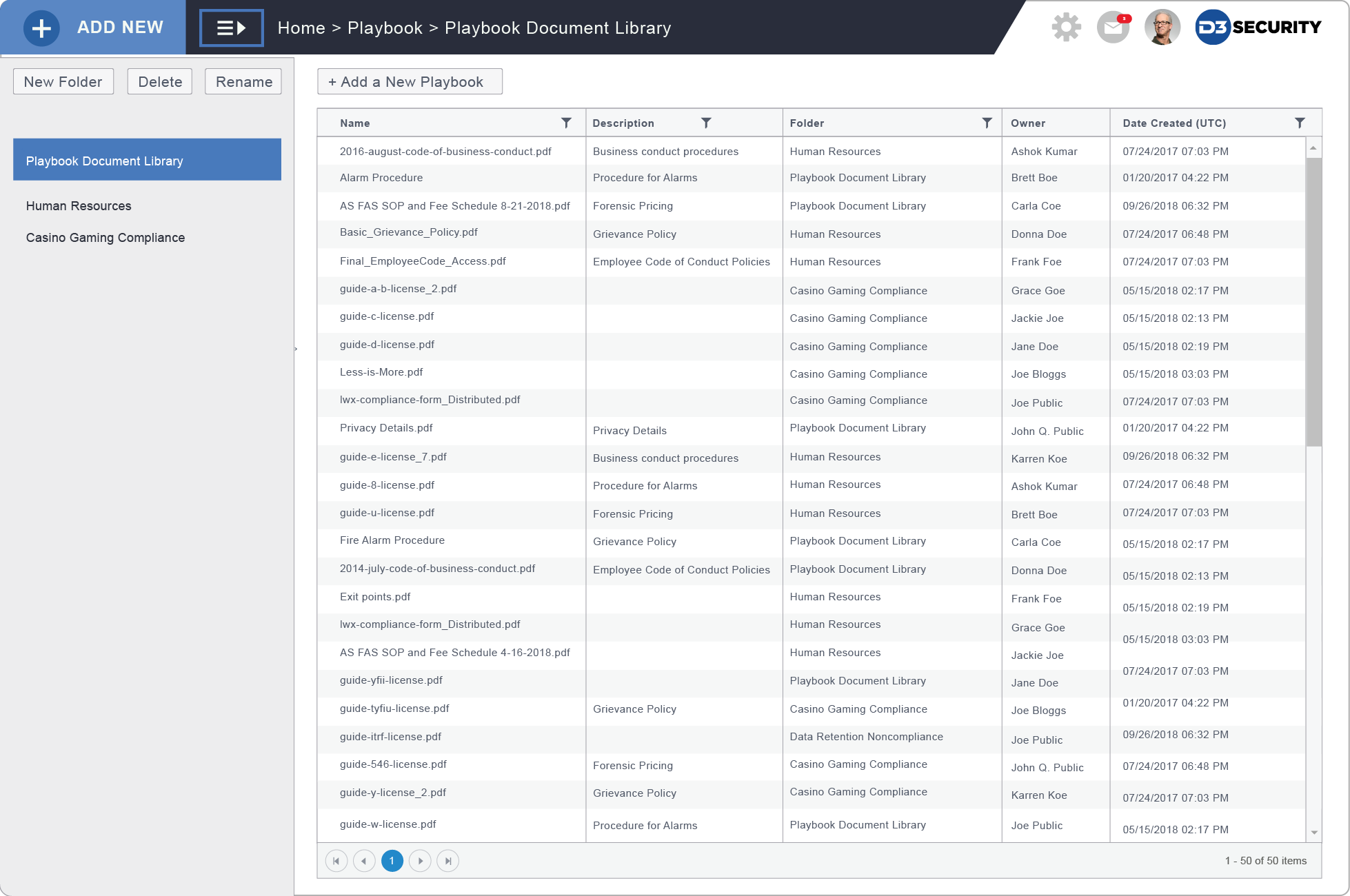Go to the next page
Image resolution: width=1350 pixels, height=896 pixels.
(420, 861)
